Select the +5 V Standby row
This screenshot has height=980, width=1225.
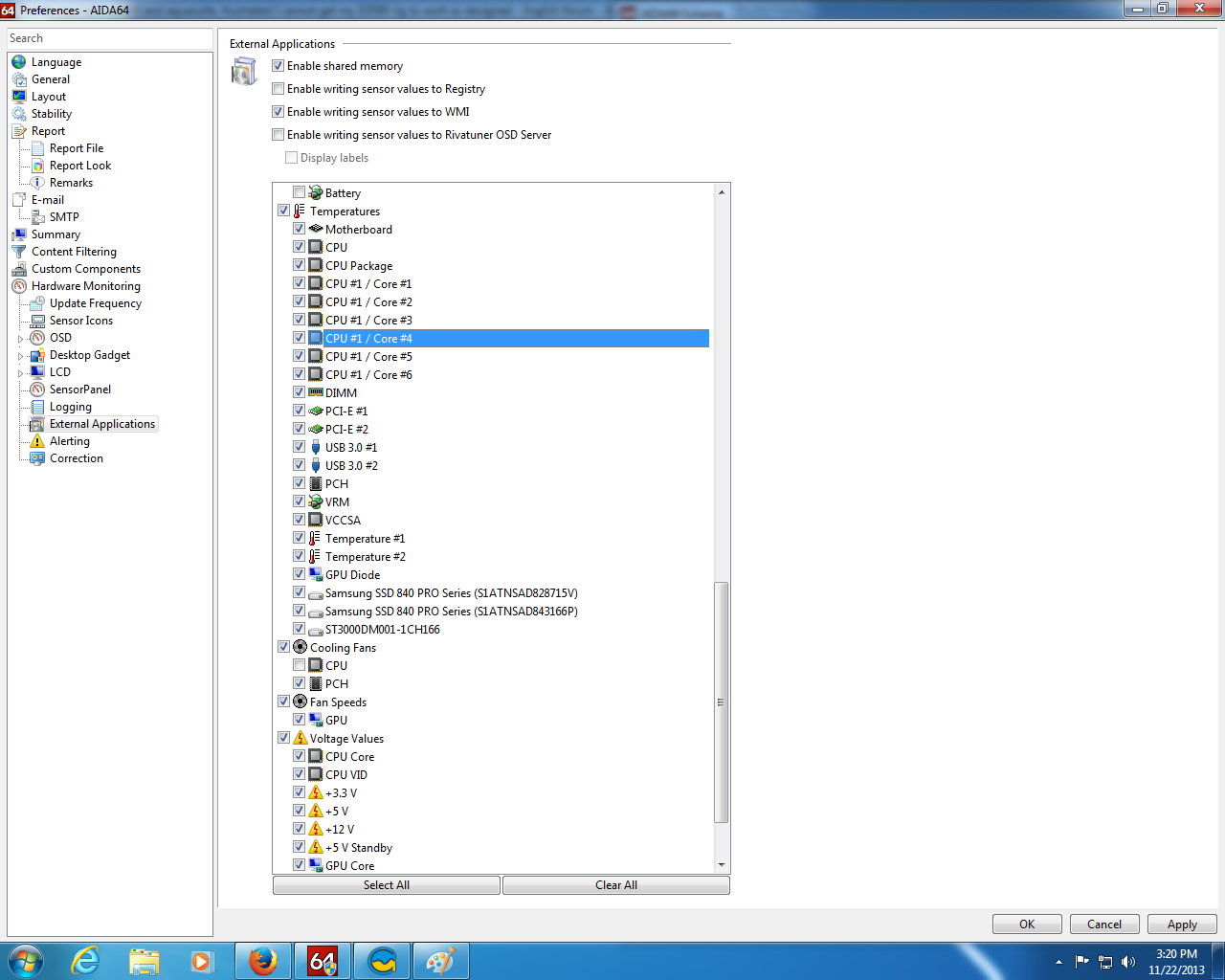coord(359,847)
